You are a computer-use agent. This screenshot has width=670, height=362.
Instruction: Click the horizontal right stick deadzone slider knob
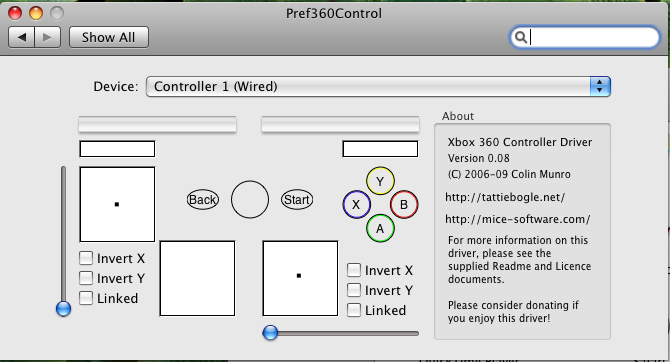[270, 333]
